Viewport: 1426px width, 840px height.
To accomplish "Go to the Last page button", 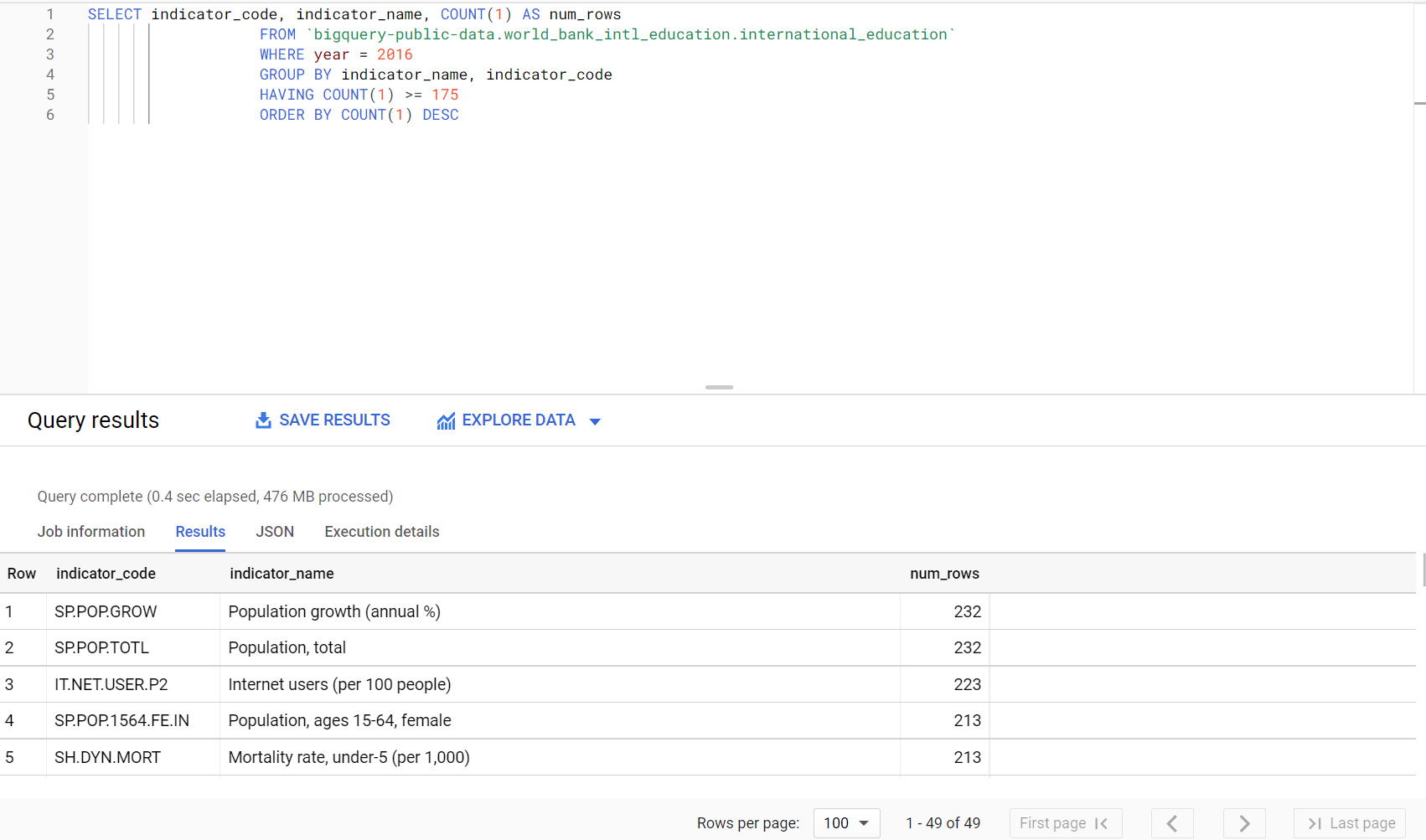I will pos(1350,823).
